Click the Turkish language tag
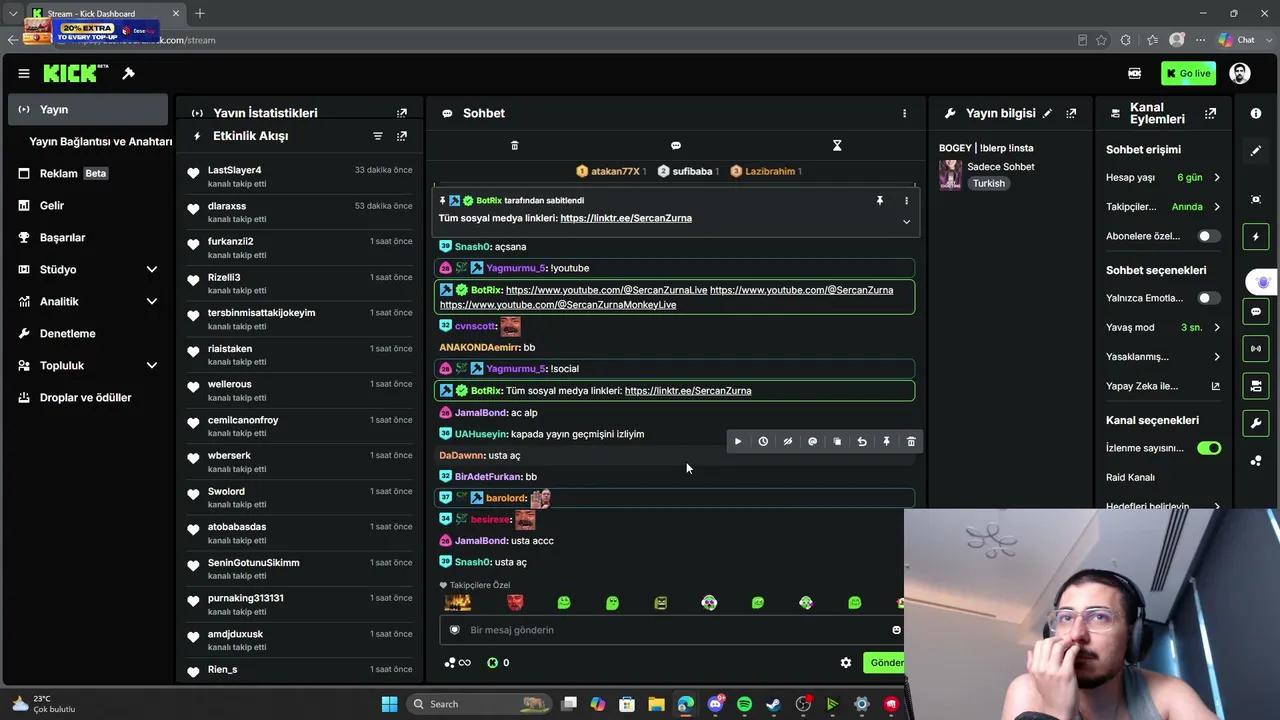 pos(989,184)
